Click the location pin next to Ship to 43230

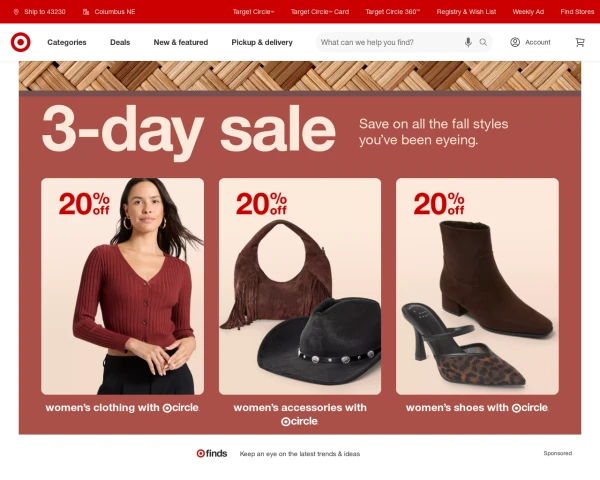tap(16, 12)
